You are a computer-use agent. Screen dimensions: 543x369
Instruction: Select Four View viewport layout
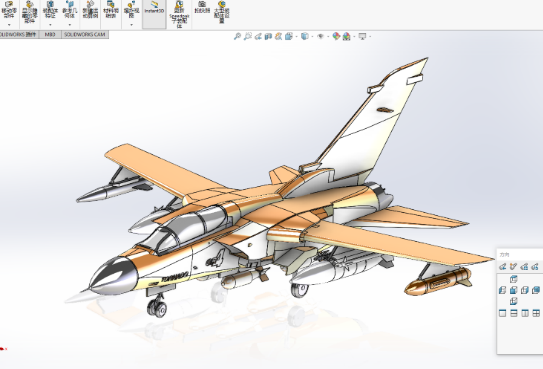(536, 313)
